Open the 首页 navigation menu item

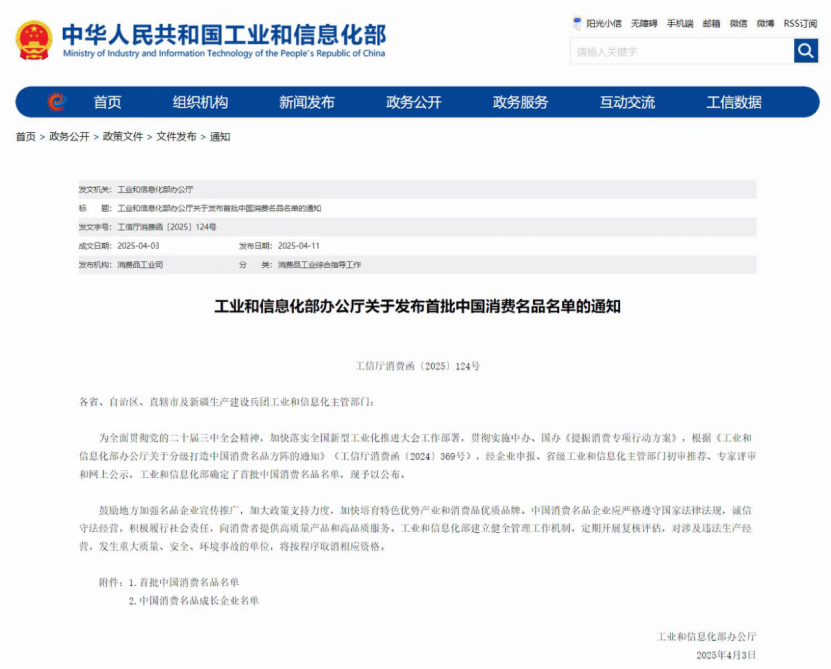click(108, 102)
